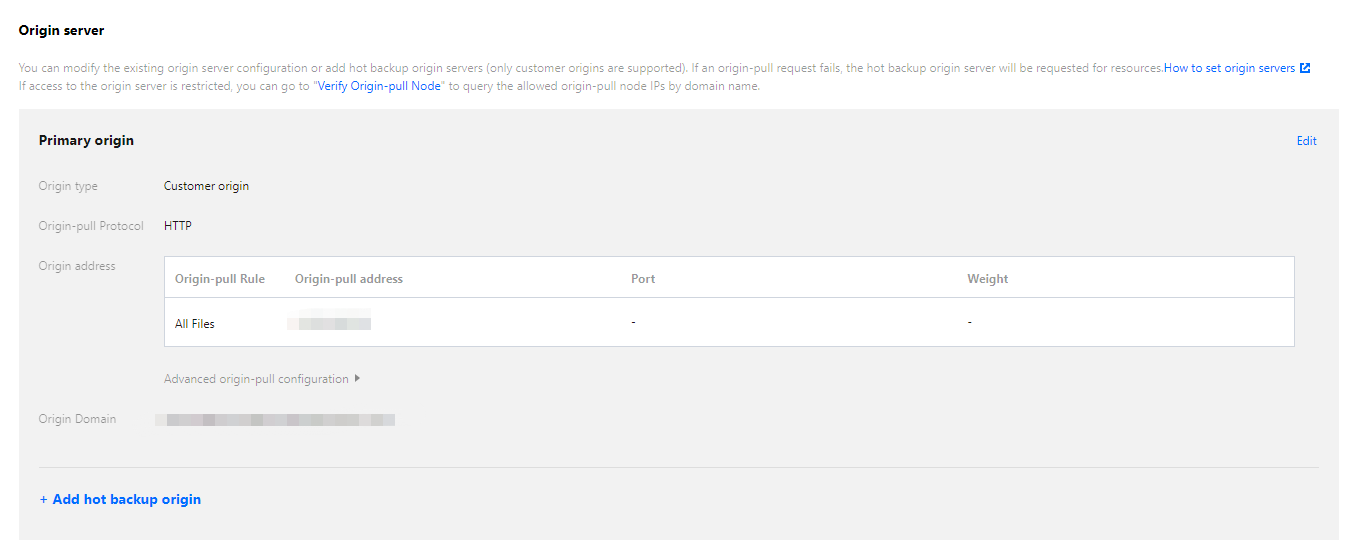The width and height of the screenshot is (1351, 553).
Task: Click the Port dash in All Files row
Action: pyautogui.click(x=634, y=323)
